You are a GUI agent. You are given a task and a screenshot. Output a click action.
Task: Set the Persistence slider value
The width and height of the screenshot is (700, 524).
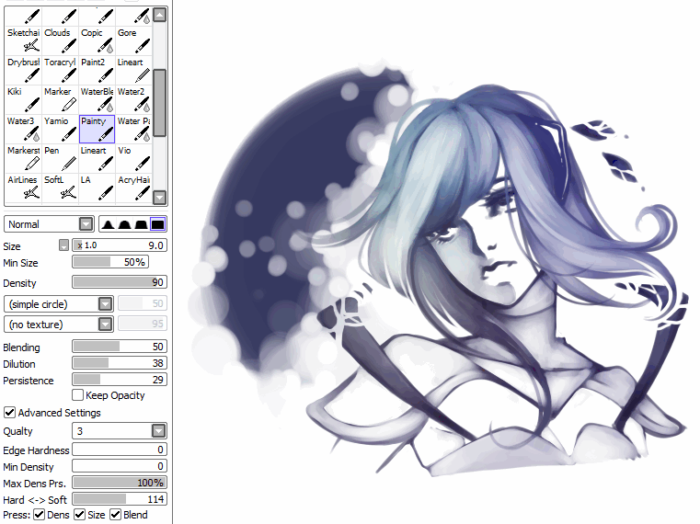[x=119, y=380]
